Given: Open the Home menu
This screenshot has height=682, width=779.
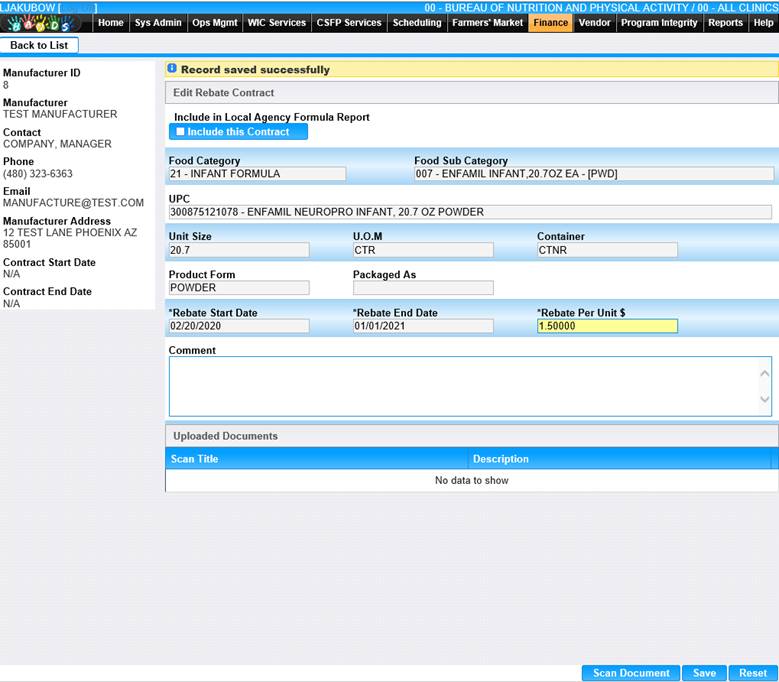Looking at the screenshot, I should [x=111, y=22].
